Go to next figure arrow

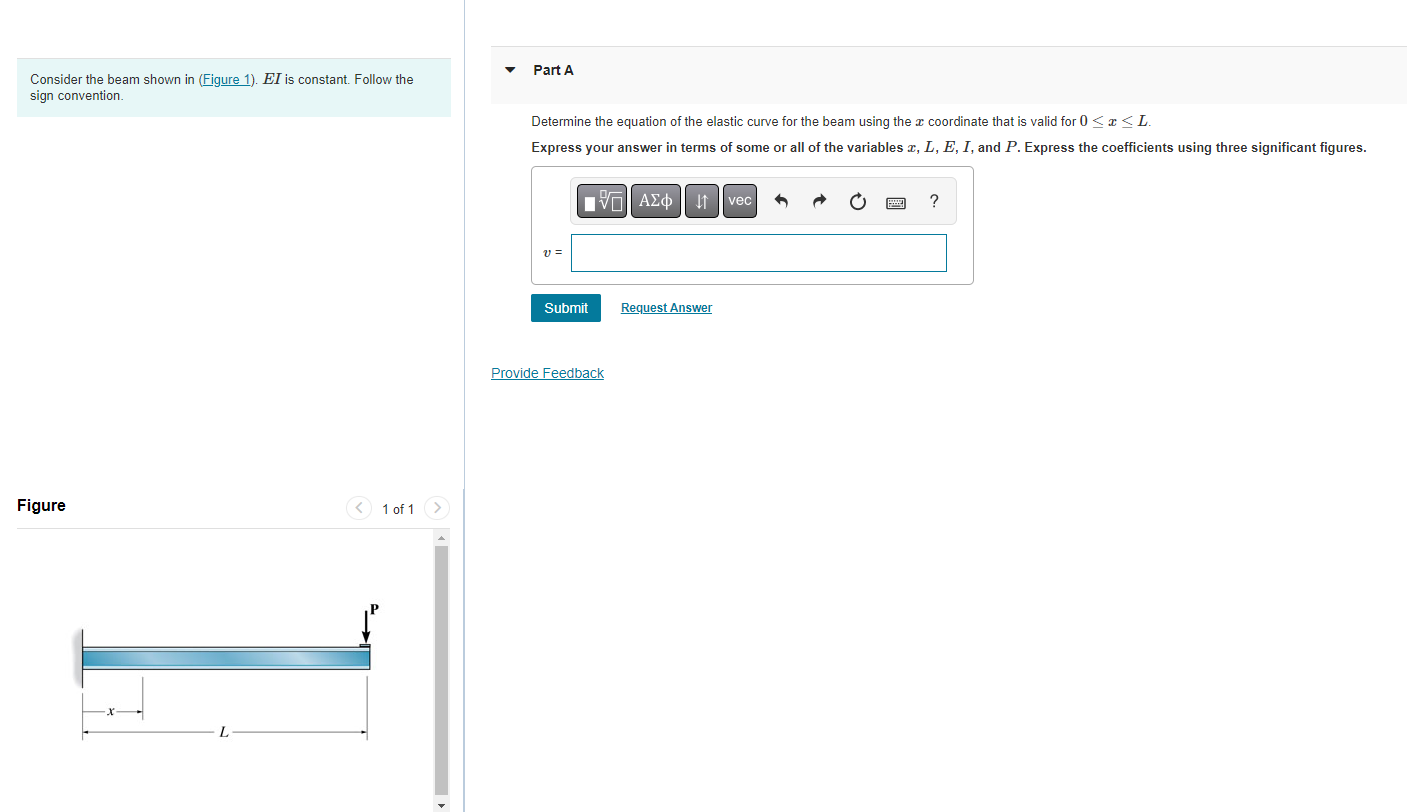437,508
